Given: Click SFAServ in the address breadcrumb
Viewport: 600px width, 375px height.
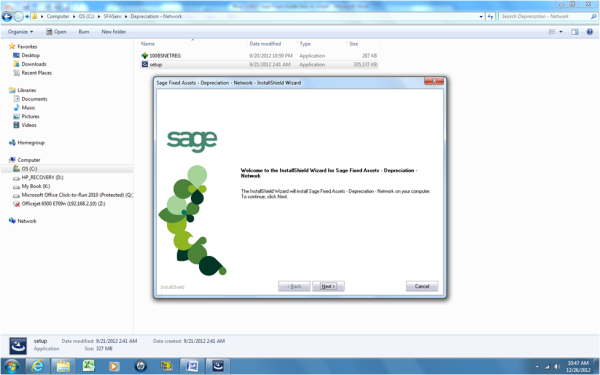Looking at the screenshot, I should coord(112,16).
